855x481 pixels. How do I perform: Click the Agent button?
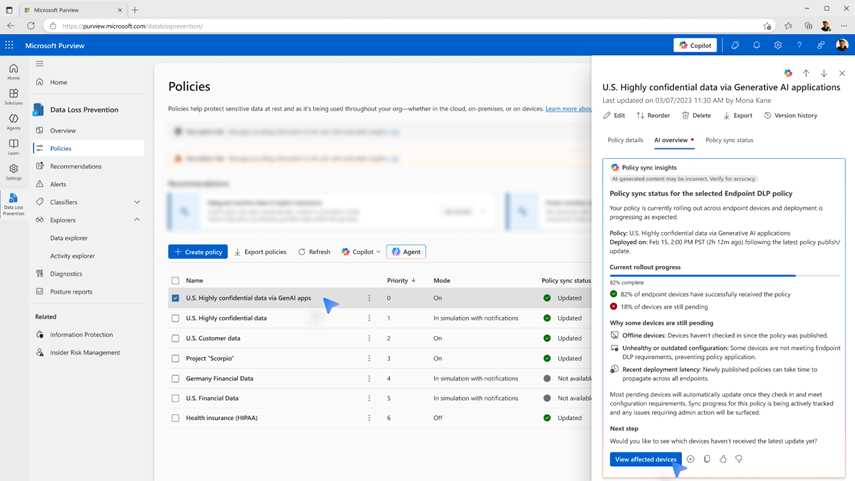point(406,252)
